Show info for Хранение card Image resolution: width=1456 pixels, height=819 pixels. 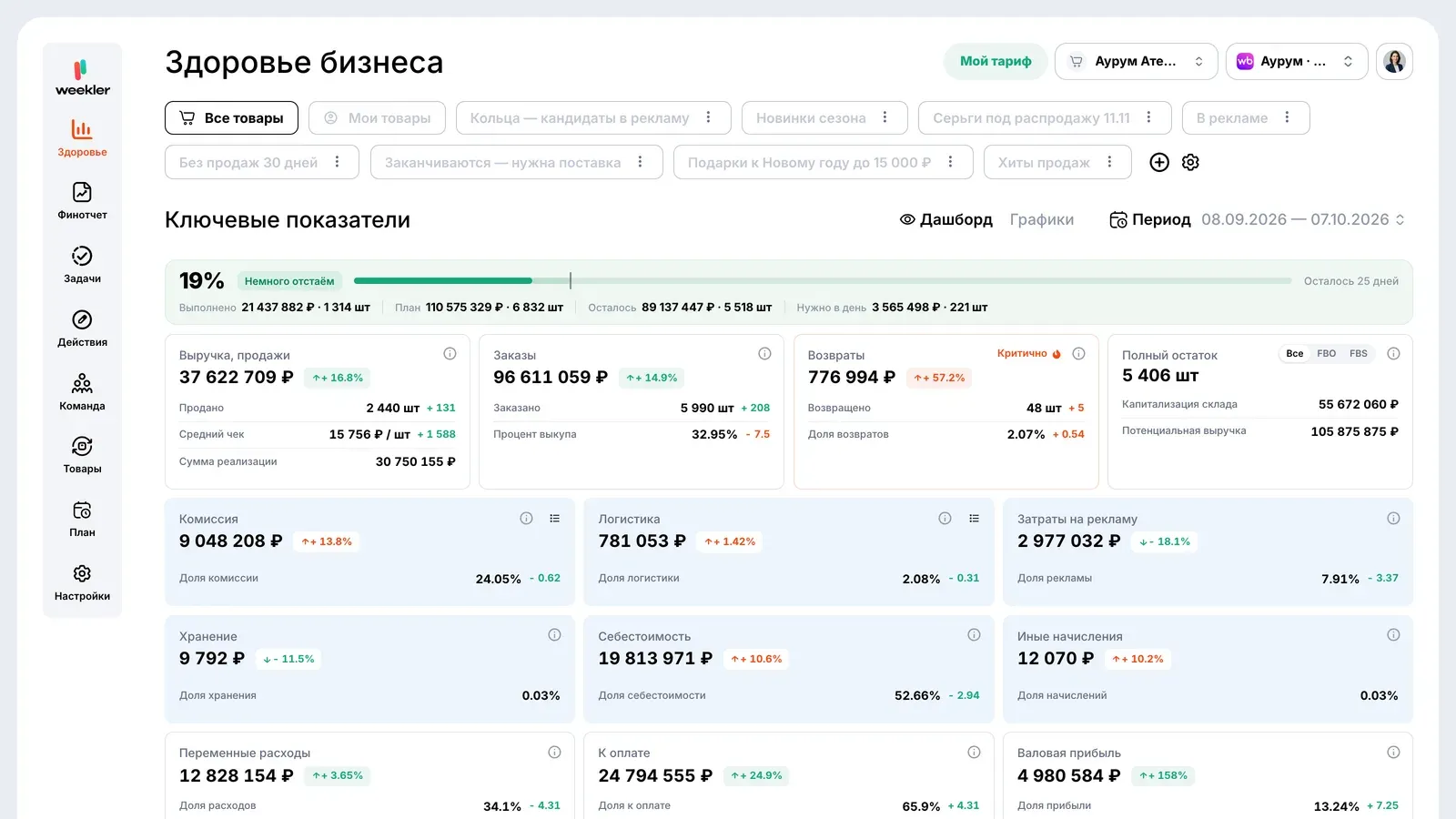click(554, 635)
